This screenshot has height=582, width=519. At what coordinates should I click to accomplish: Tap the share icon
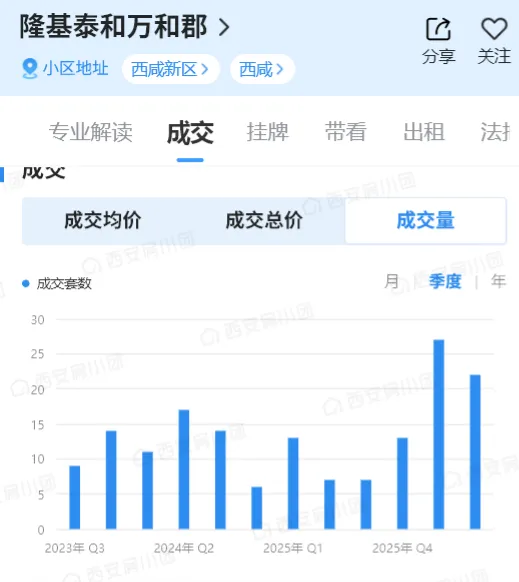pyautogui.click(x=438, y=29)
